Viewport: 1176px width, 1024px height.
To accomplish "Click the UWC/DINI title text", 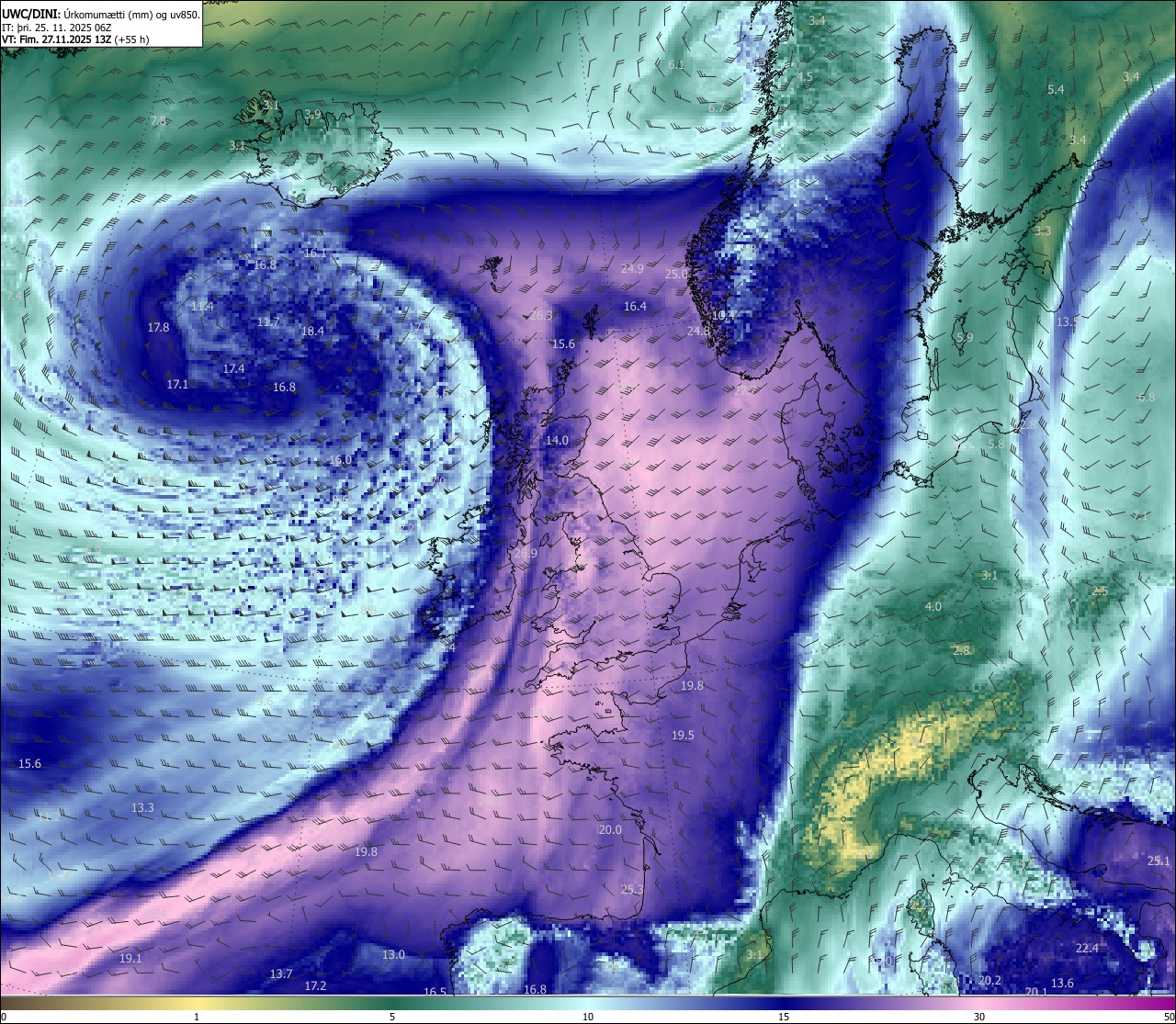I will coord(31,15).
